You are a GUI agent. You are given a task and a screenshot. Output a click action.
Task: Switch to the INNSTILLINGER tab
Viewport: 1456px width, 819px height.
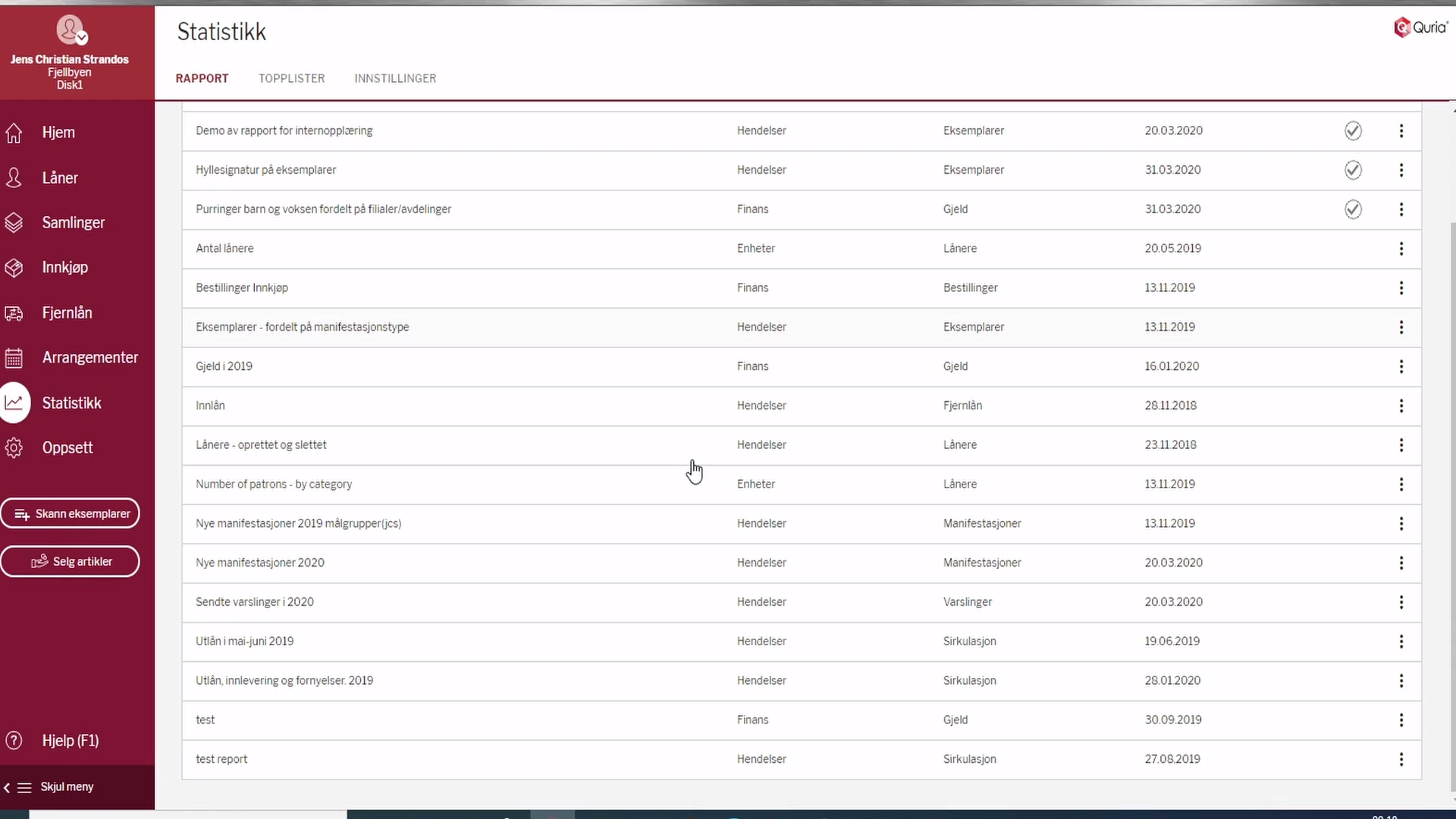[x=395, y=78]
